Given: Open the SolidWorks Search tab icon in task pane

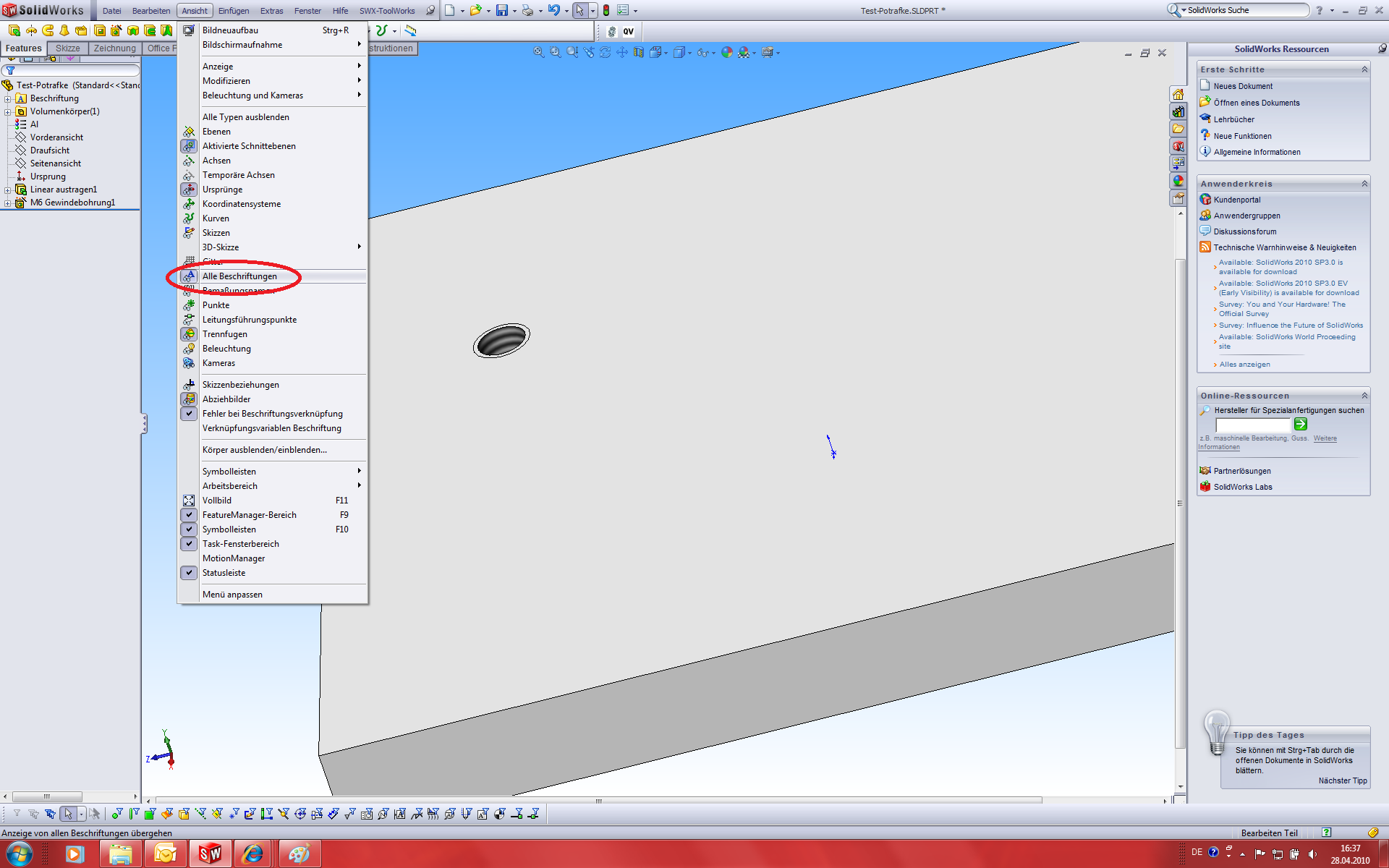Looking at the screenshot, I should (1178, 146).
